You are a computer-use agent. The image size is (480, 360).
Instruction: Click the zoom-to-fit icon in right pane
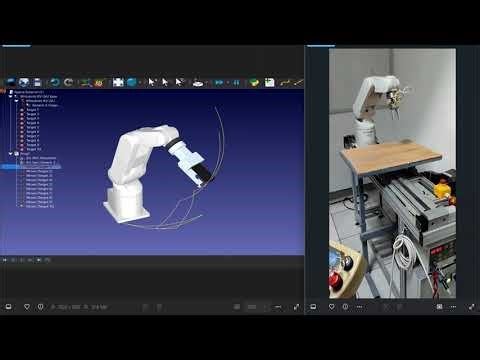click(x=439, y=307)
